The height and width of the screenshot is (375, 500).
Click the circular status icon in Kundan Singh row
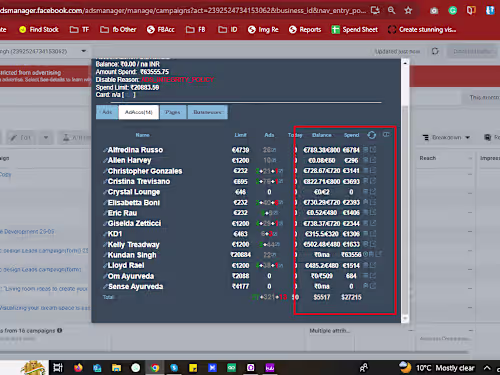coord(365,254)
